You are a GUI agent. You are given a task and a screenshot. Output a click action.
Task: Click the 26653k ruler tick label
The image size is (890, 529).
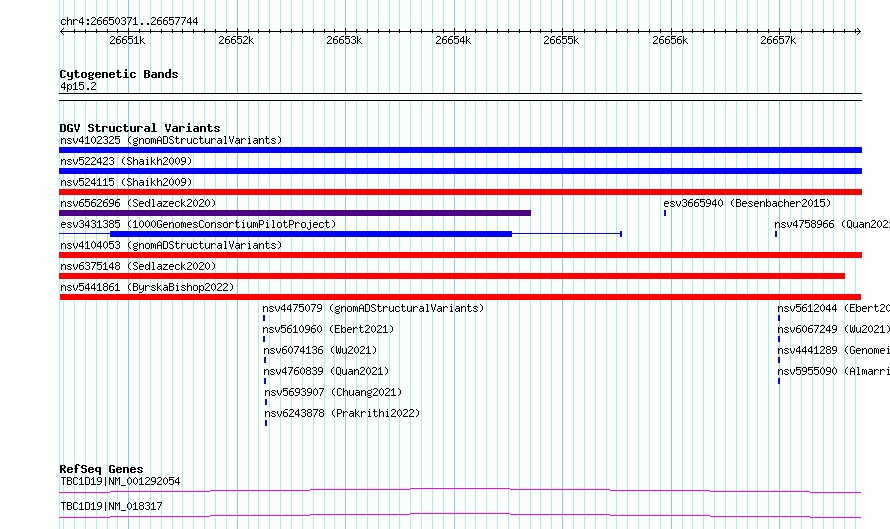344,40
